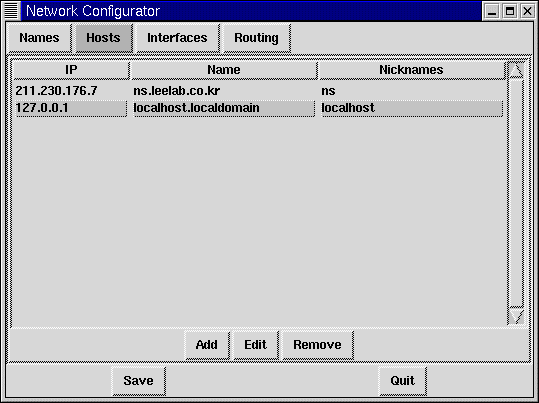Screen dimensions: 539x403
Task: Click the Edit host button
Action: [256, 345]
